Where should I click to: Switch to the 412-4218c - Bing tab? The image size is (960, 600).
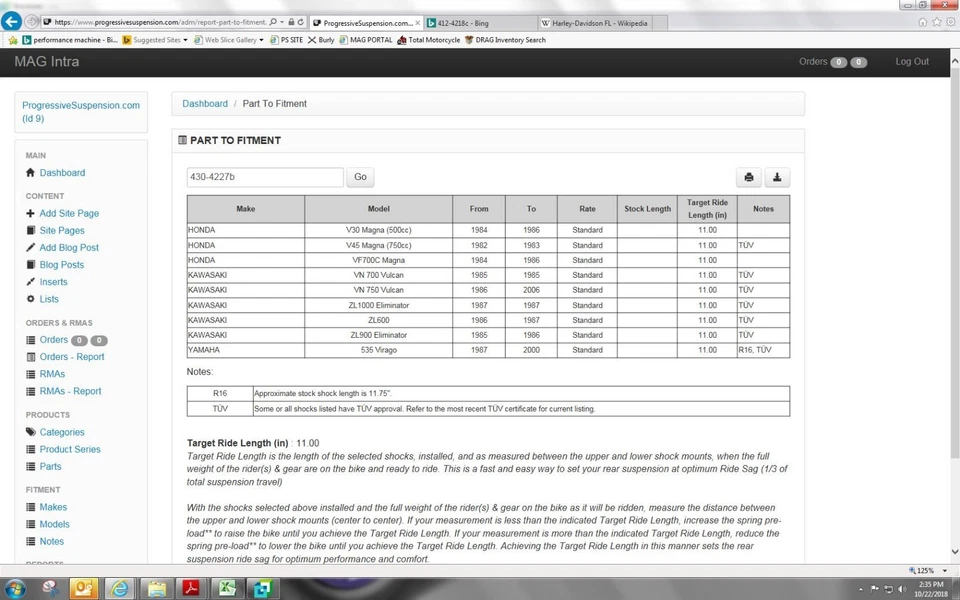(x=481, y=23)
